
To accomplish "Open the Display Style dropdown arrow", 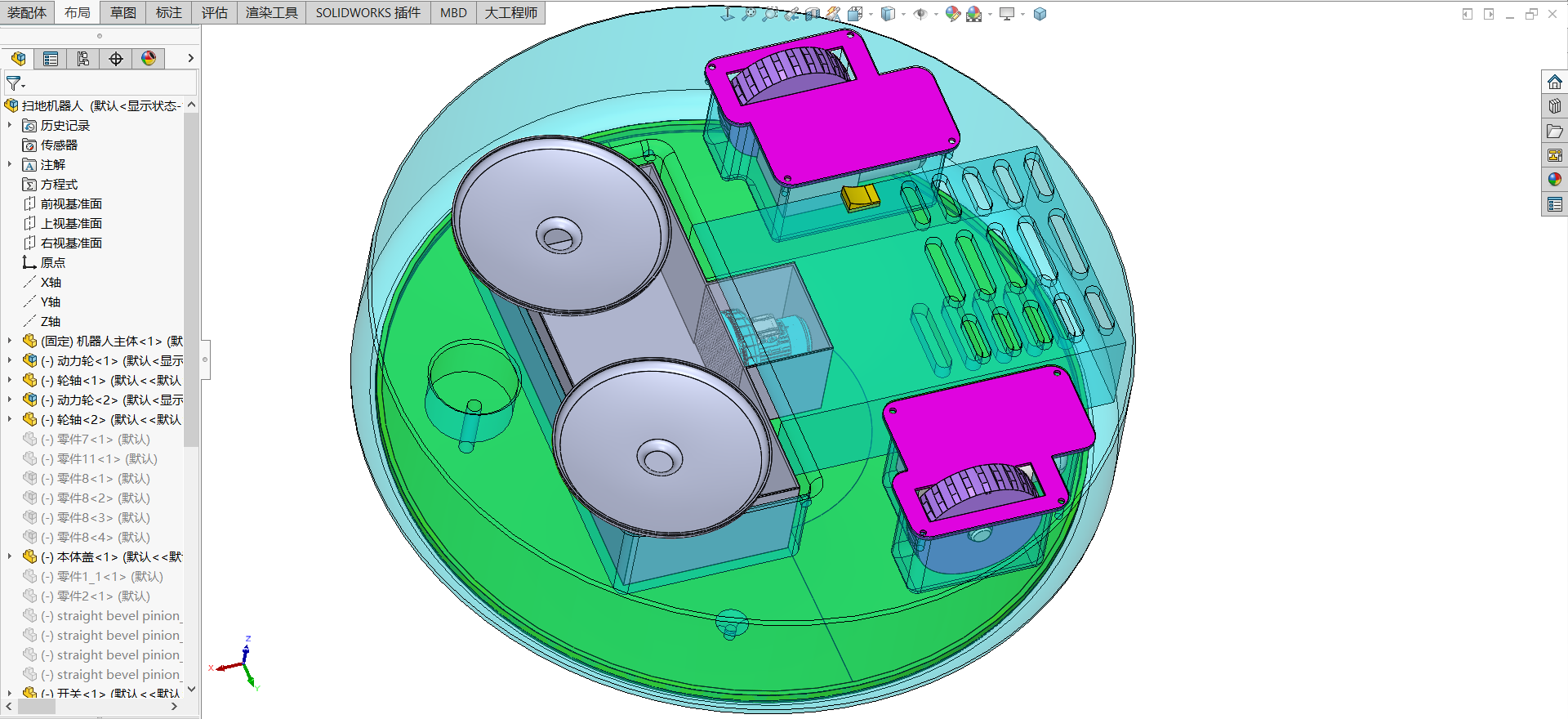I will pos(903,14).
